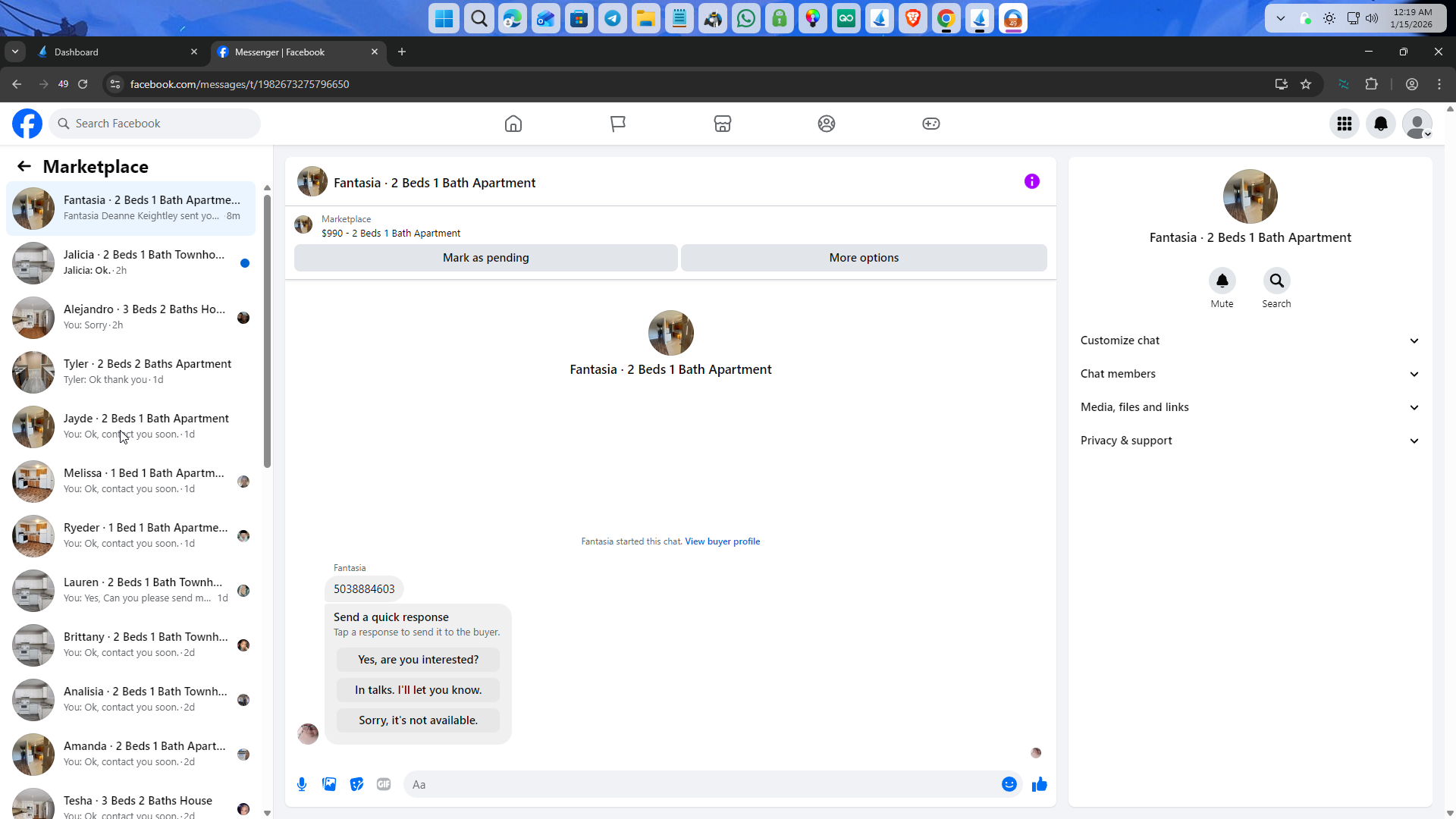Open the Facebook notifications bell
Viewport: 1456px width, 819px height.
click(1380, 124)
